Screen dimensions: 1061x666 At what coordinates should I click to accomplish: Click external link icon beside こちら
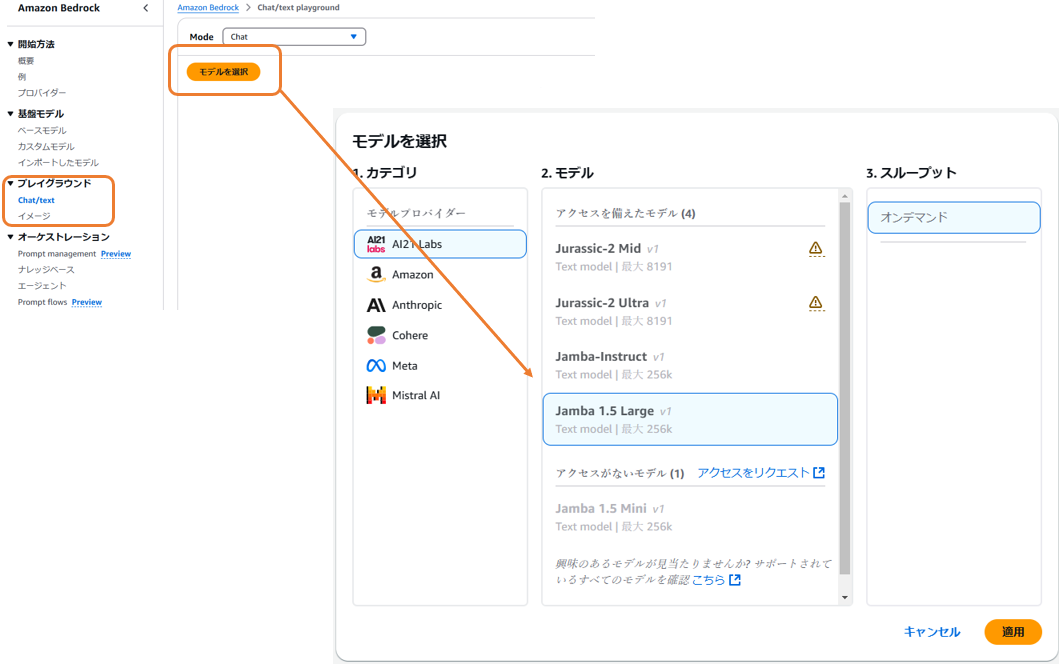(735, 580)
